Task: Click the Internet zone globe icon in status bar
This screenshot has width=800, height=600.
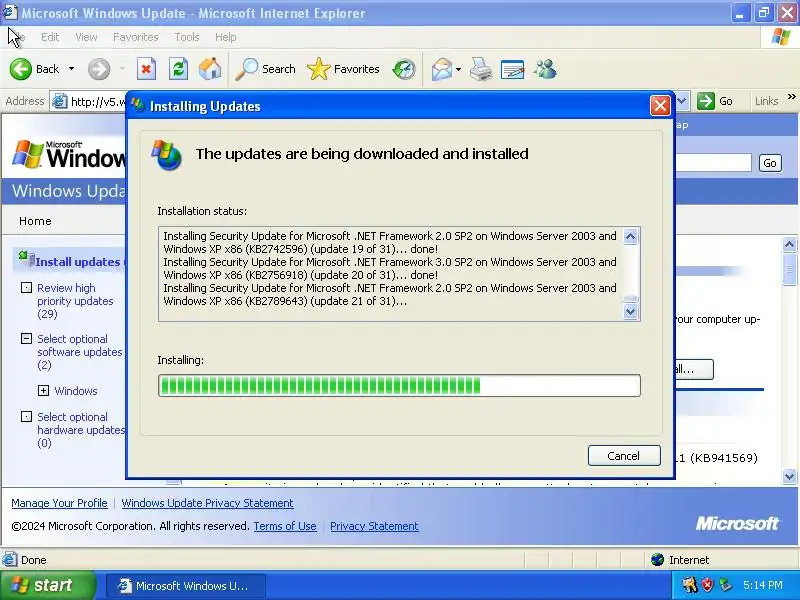Action: (x=658, y=560)
